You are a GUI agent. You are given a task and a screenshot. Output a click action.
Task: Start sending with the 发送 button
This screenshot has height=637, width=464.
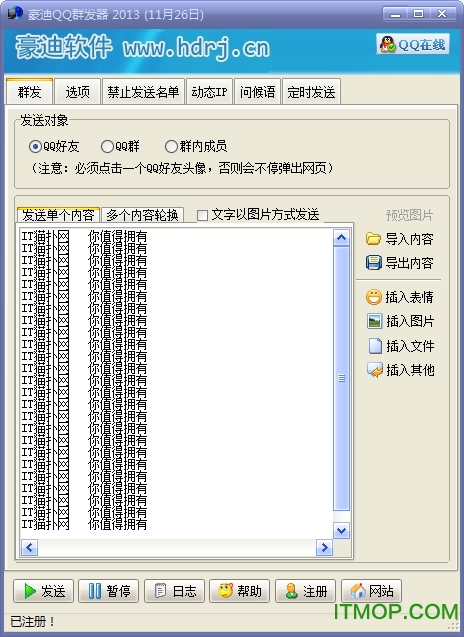43,591
